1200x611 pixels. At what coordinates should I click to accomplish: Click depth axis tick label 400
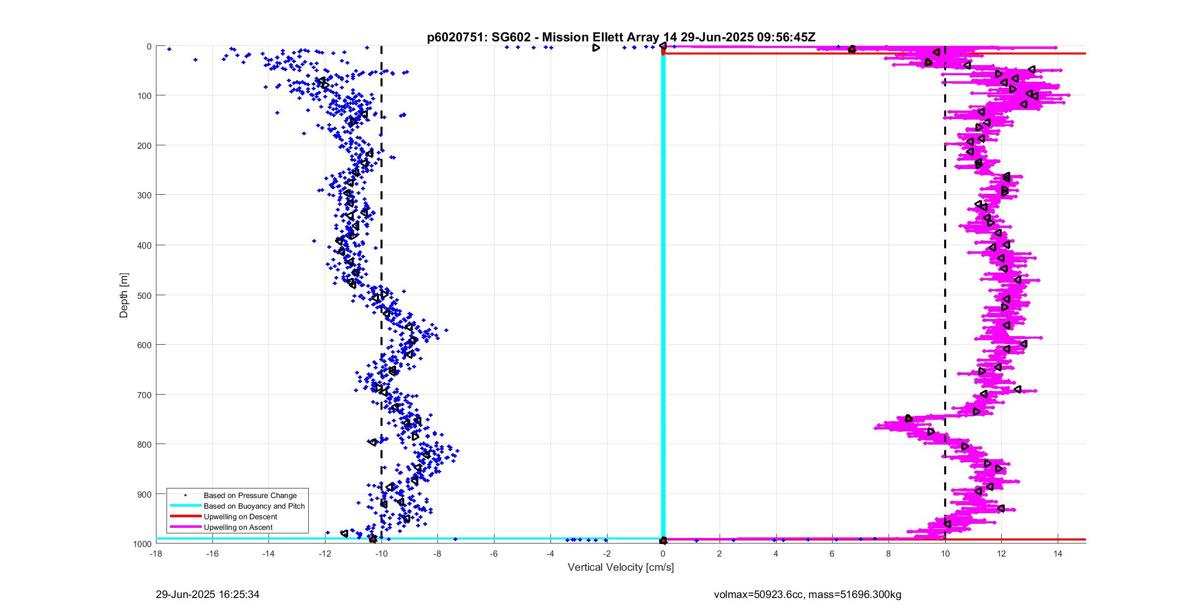tap(143, 245)
